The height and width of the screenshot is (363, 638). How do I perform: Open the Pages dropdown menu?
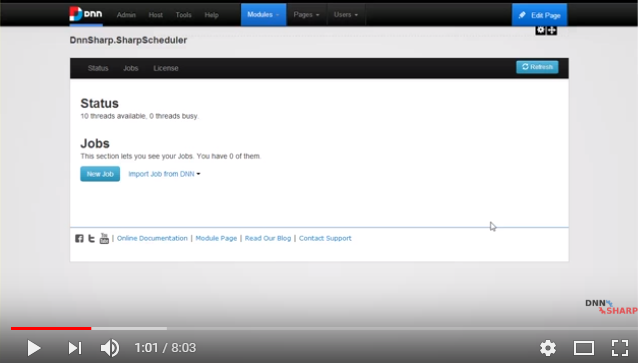[x=306, y=15]
